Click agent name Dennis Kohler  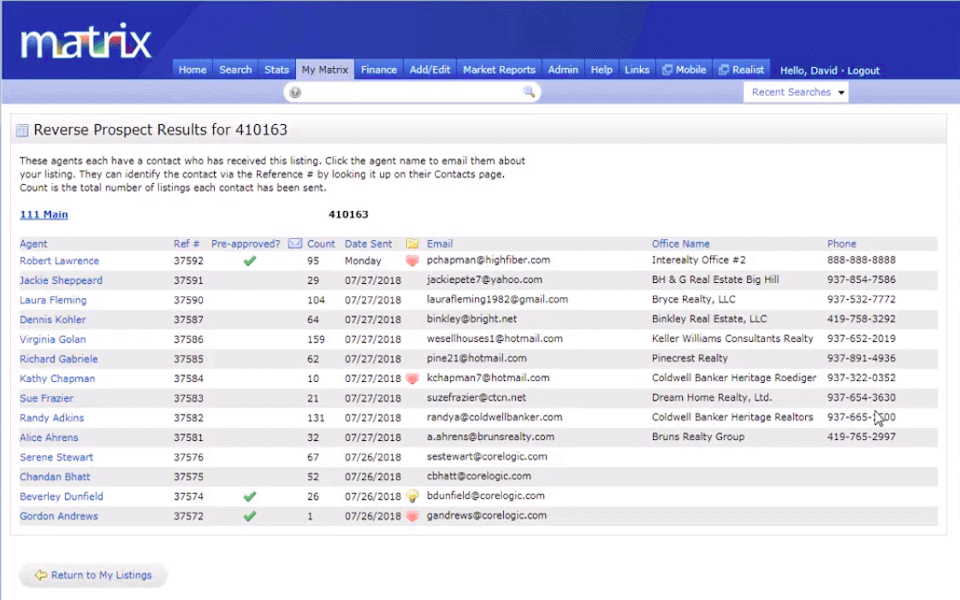tap(53, 320)
